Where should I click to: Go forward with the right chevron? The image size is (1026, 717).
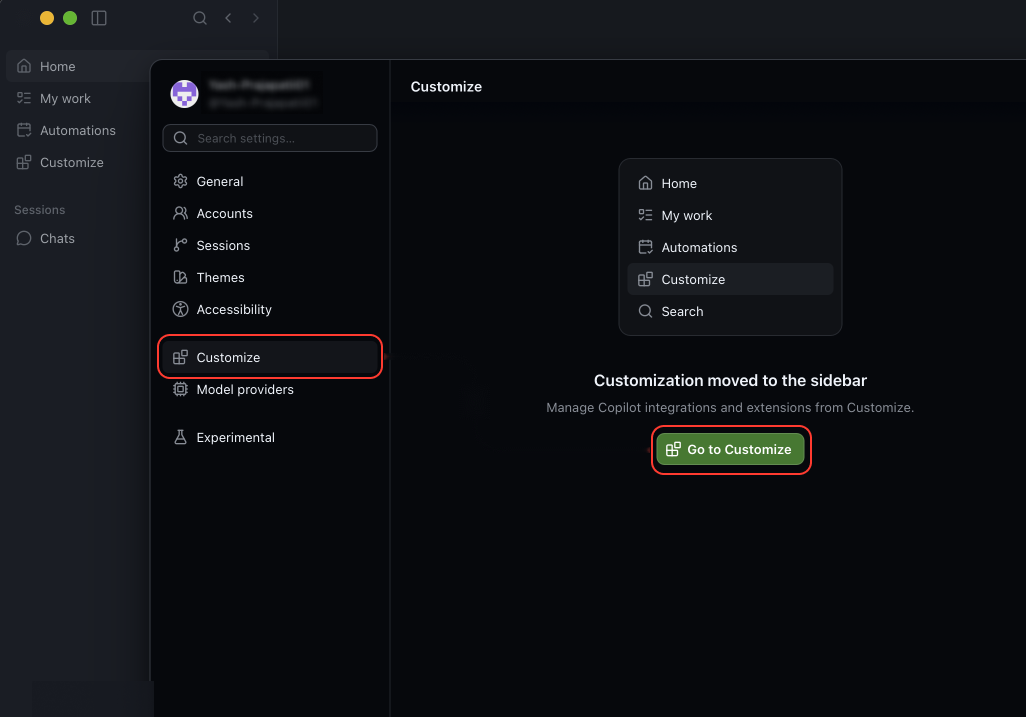click(255, 18)
